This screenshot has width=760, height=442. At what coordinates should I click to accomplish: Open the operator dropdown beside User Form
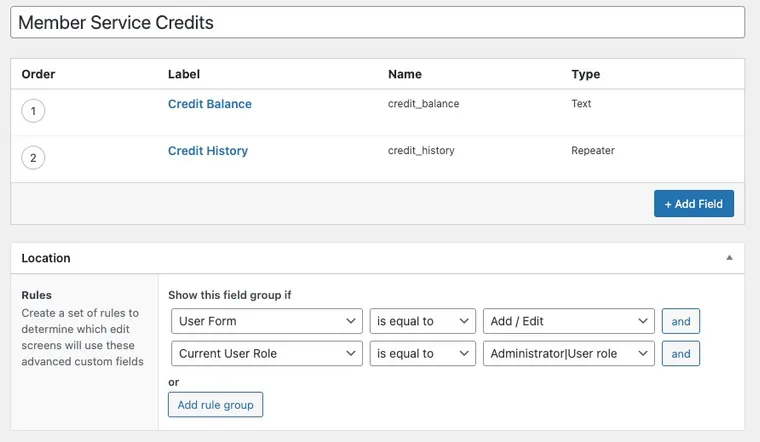pos(423,321)
